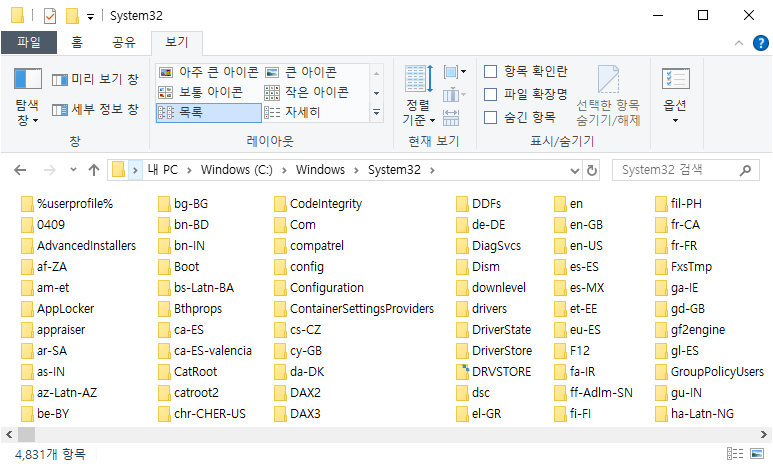Image resolution: width=773 pixels, height=467 pixels.
Task: Select the DRVSTORE shortcut folder
Action: pyautogui.click(x=494, y=372)
